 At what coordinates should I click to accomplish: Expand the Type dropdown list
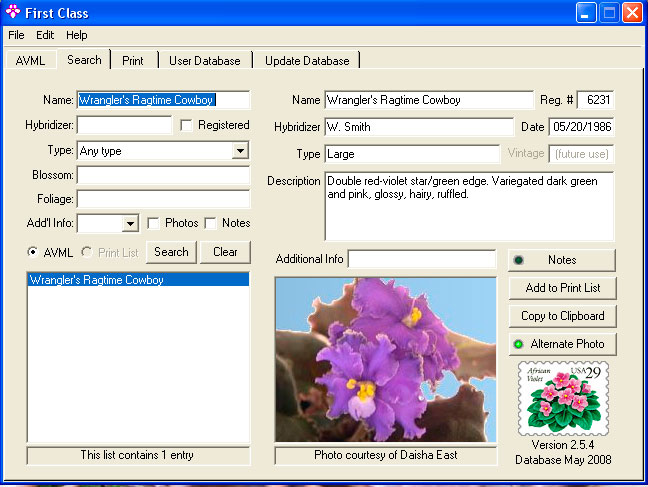[240, 151]
